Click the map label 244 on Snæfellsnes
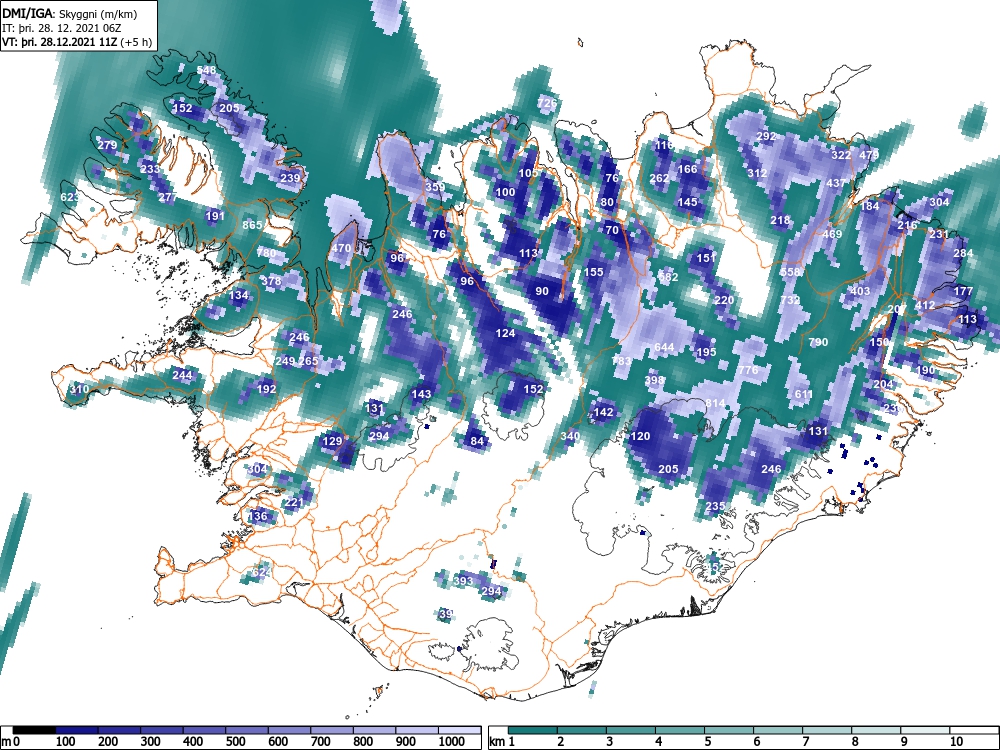 pyautogui.click(x=182, y=375)
